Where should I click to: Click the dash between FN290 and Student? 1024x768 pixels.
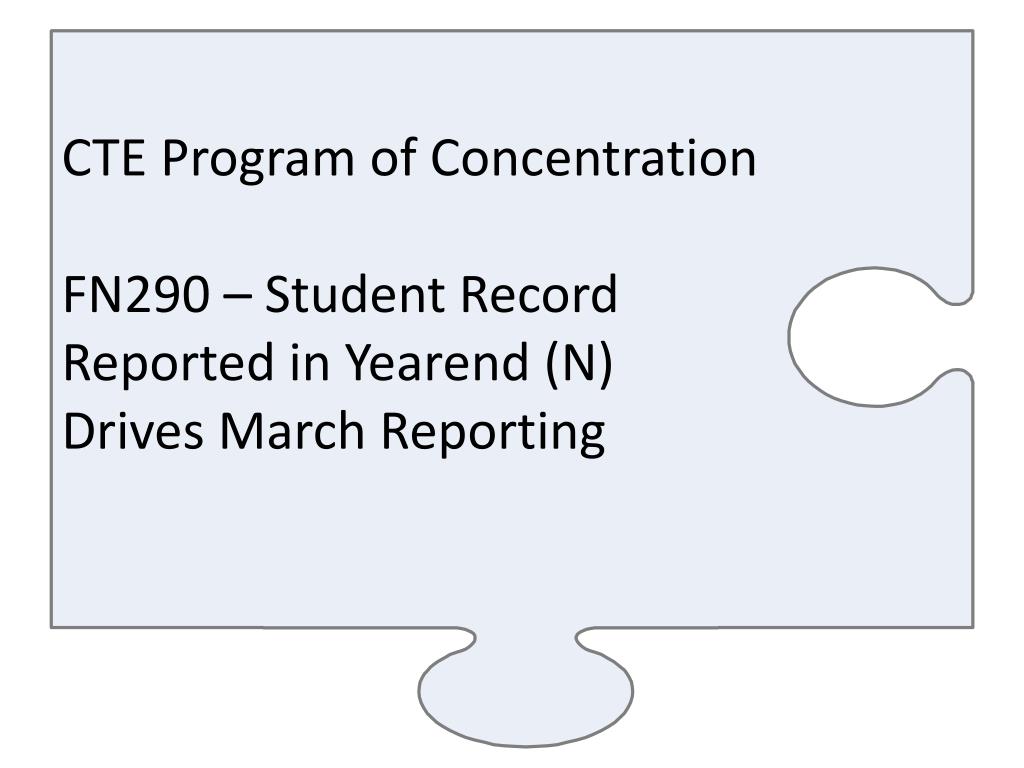(x=236, y=298)
